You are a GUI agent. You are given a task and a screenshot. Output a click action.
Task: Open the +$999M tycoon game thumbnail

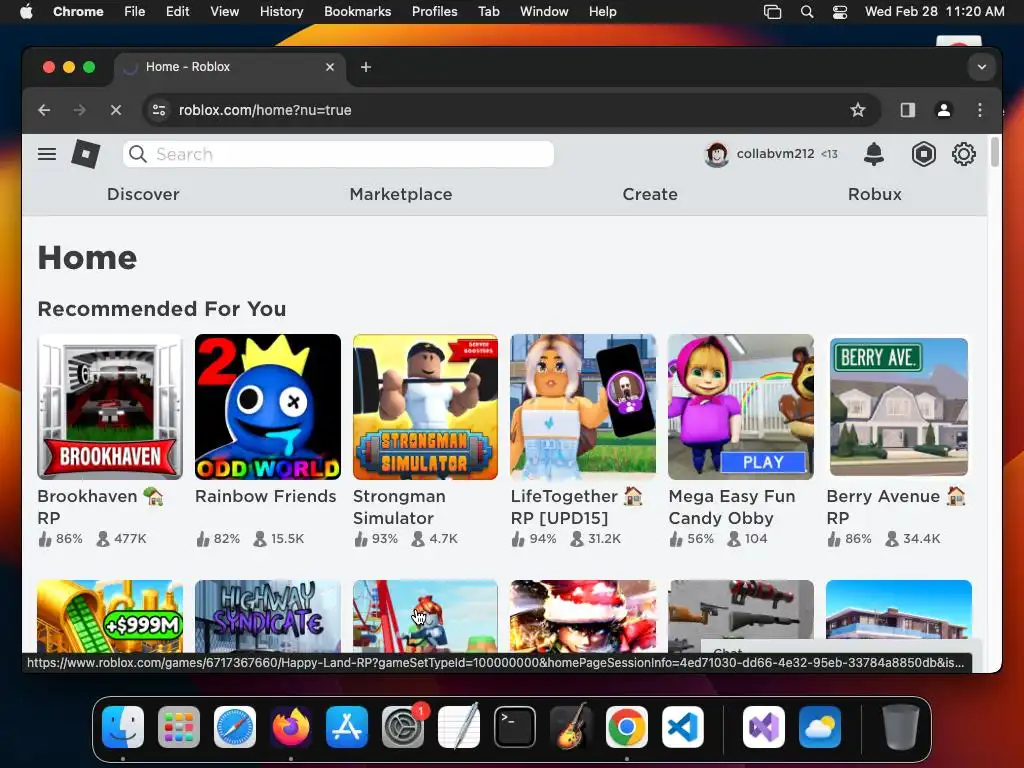coord(110,616)
